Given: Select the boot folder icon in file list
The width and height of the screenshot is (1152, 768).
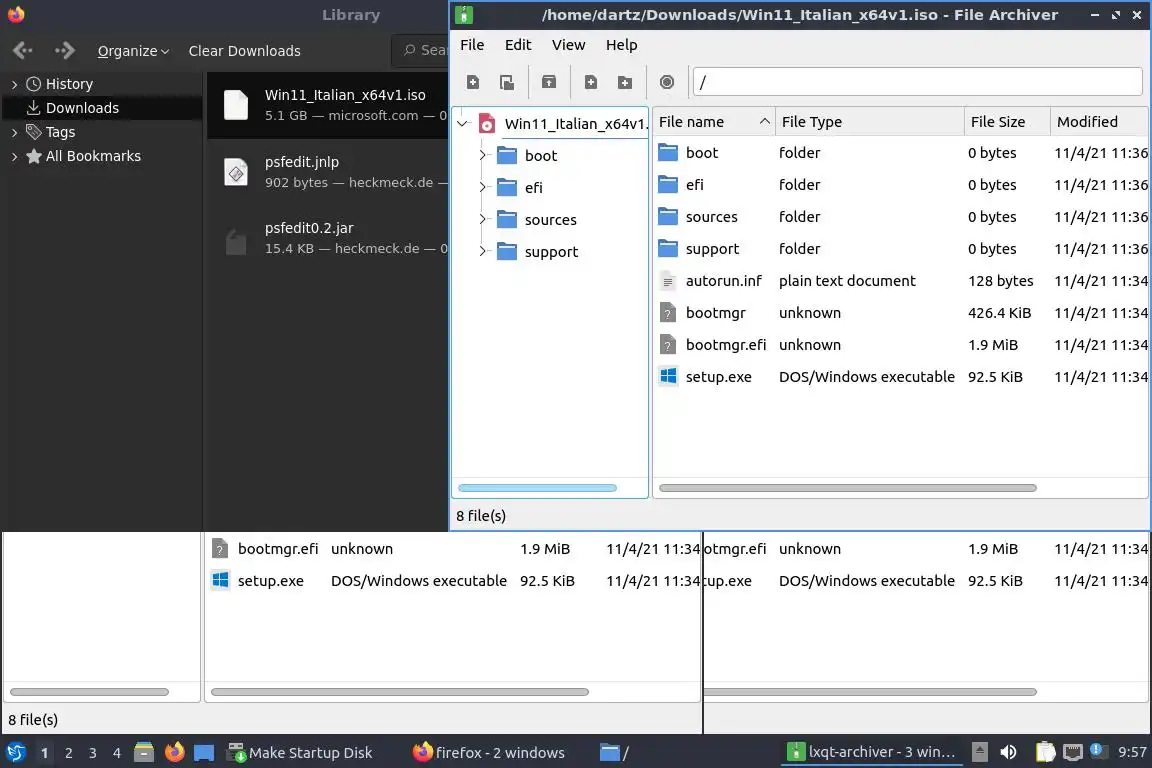Looking at the screenshot, I should coord(668,152).
